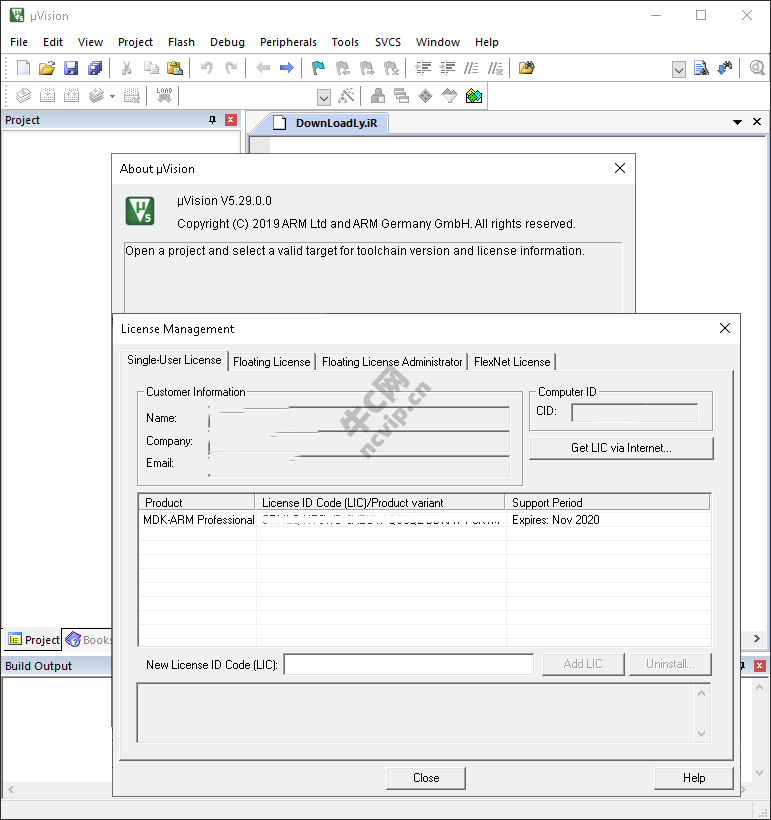Click the Paste clipboard icon
The height and width of the screenshot is (820, 771).
(175, 68)
